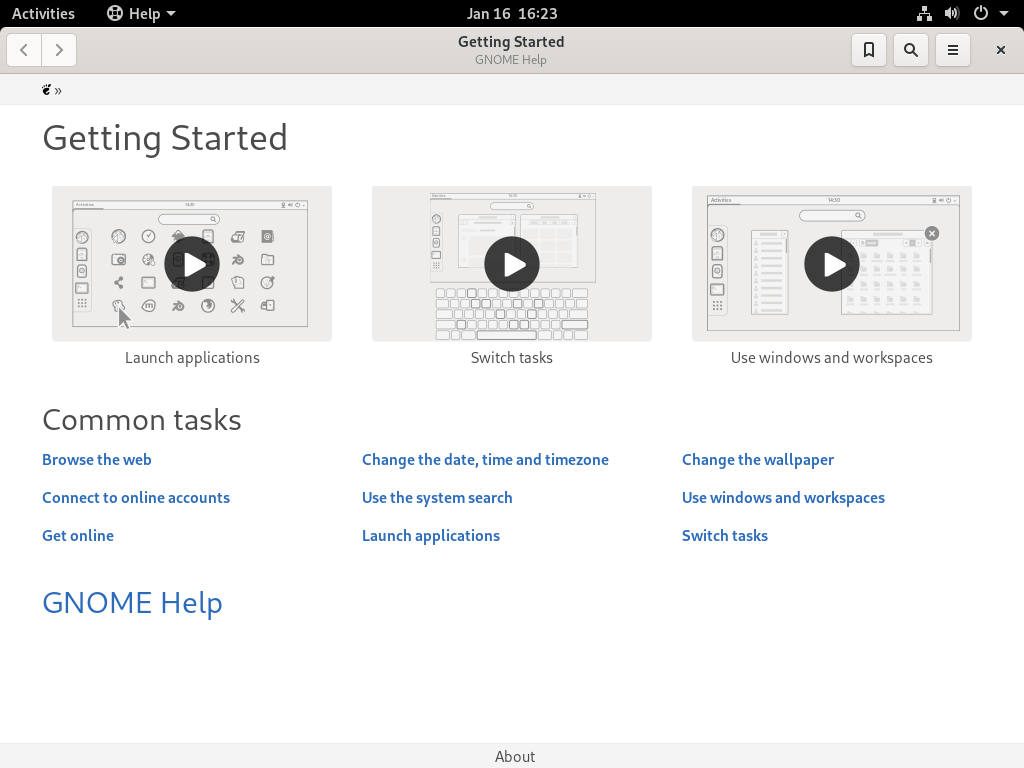1024x768 pixels.
Task: Open the bookmarks icon in header bar
Action: [869, 50]
